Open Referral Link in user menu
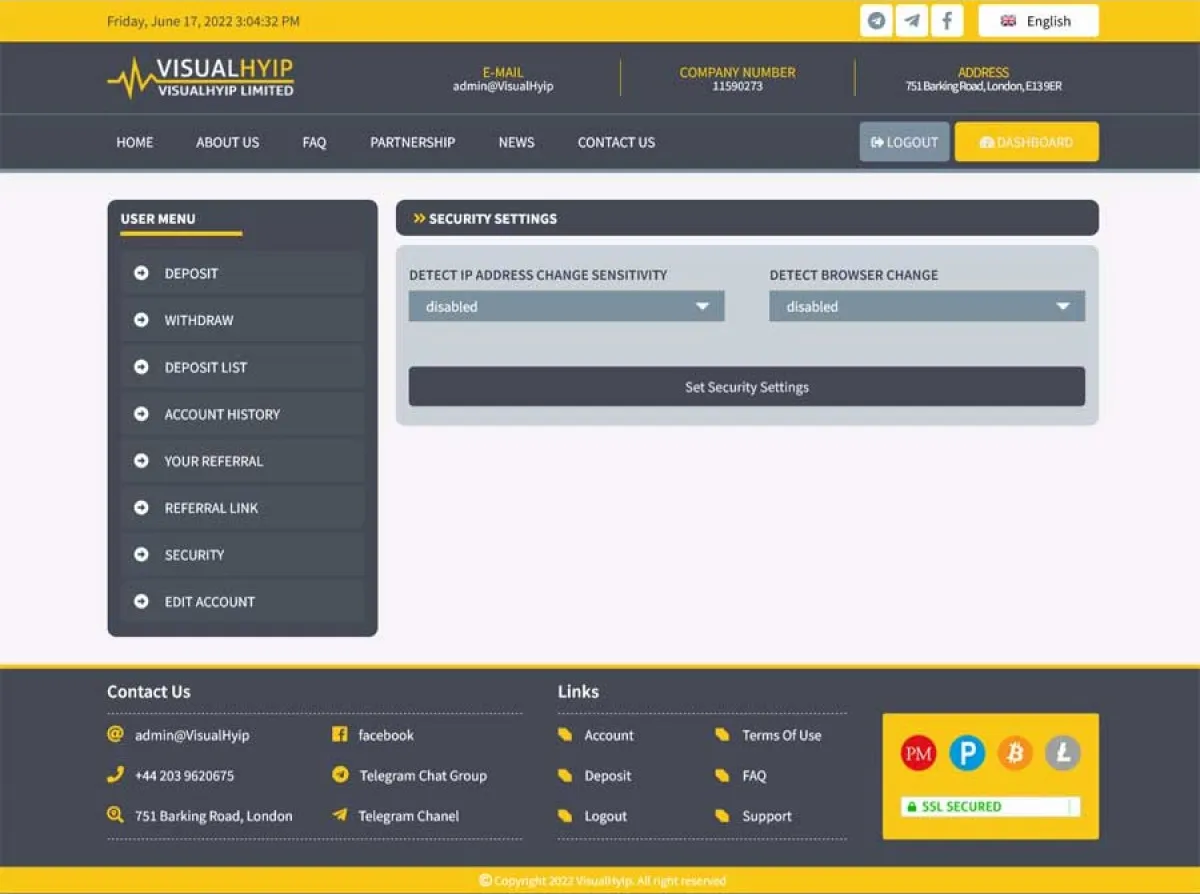Image resolution: width=1200 pixels, height=894 pixels. click(x=243, y=508)
